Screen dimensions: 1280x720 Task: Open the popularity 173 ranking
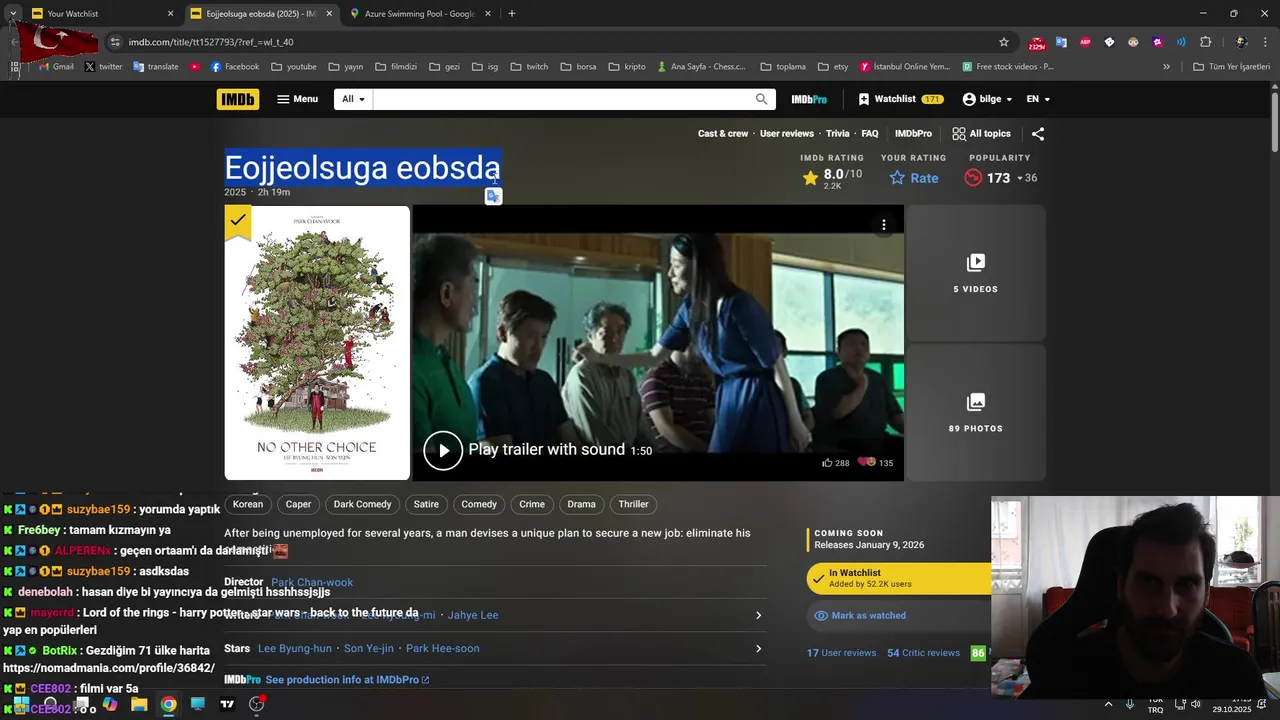point(1000,178)
